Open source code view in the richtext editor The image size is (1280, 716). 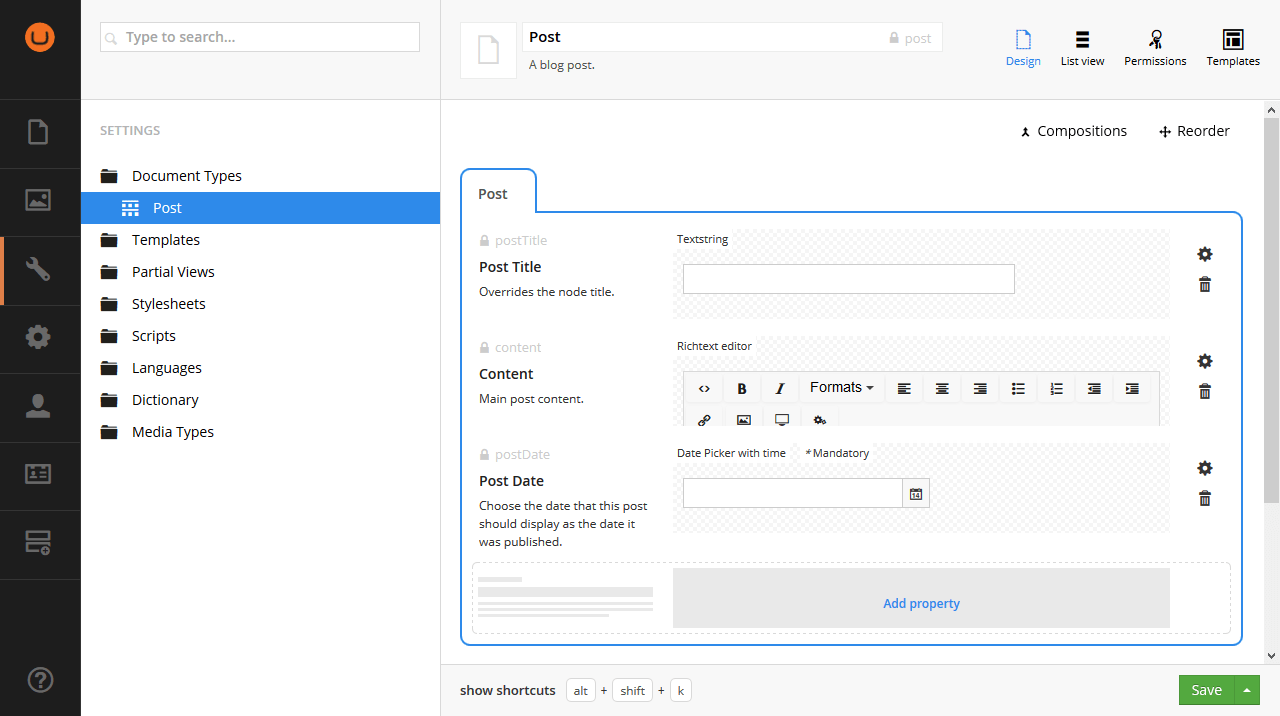704,388
